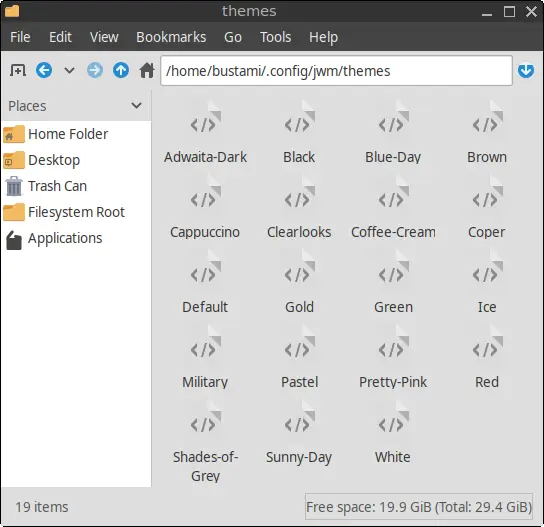Maximize the themes window
This screenshot has height=527, width=544.
point(509,11)
